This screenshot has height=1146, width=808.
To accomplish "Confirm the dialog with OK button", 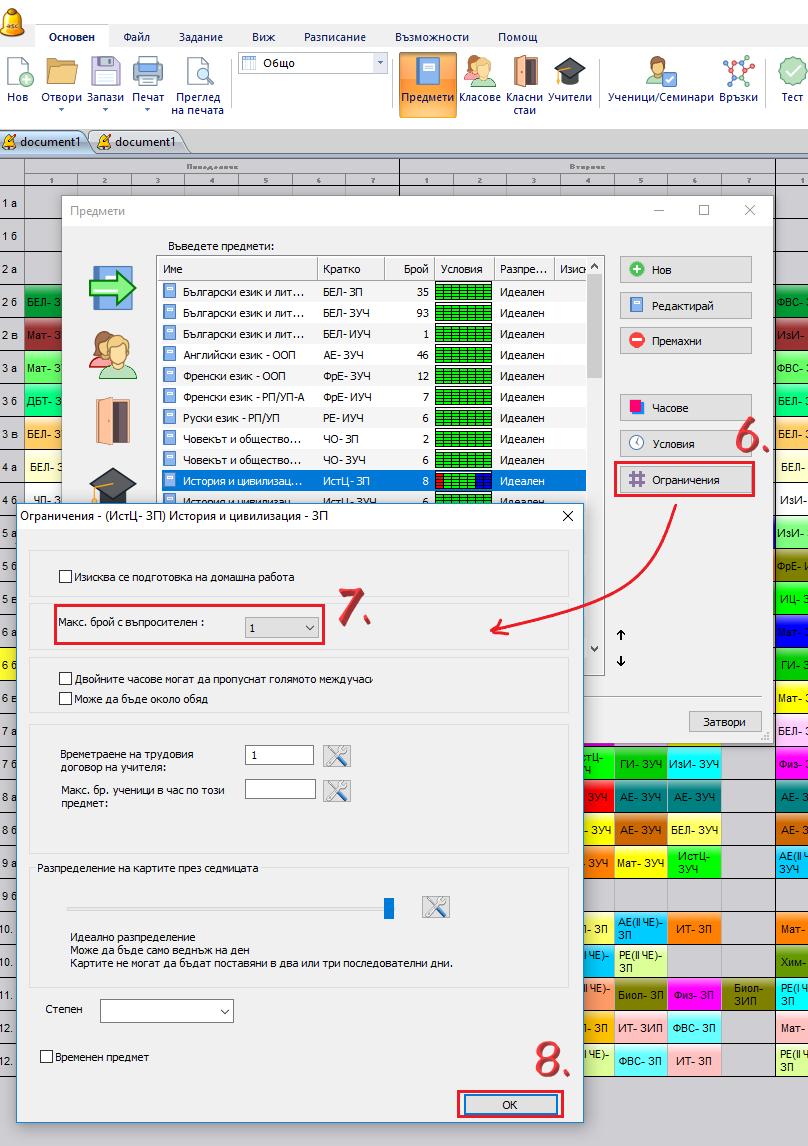I will (510, 1103).
